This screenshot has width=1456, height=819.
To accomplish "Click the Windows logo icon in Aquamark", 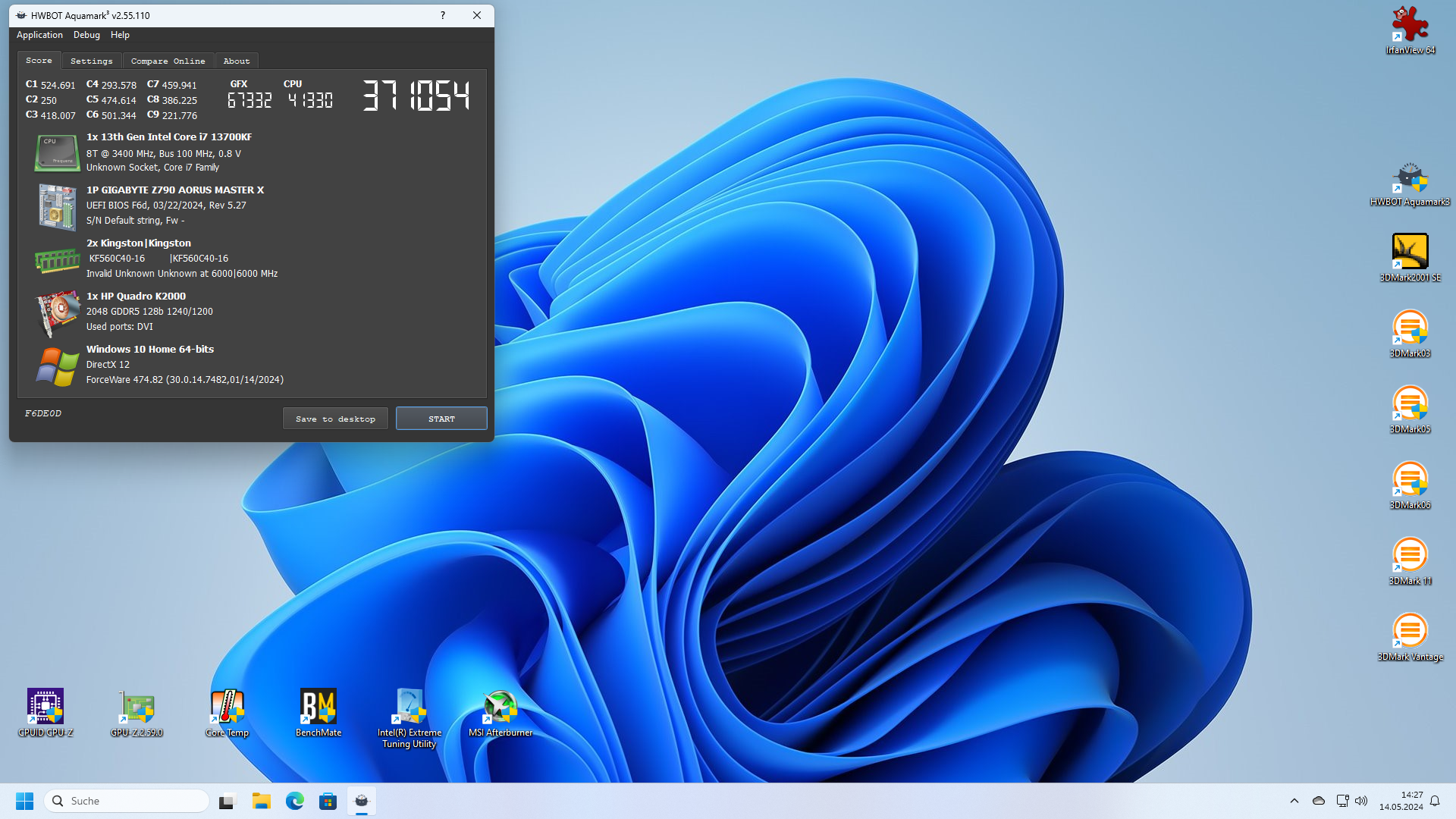I will [57, 366].
